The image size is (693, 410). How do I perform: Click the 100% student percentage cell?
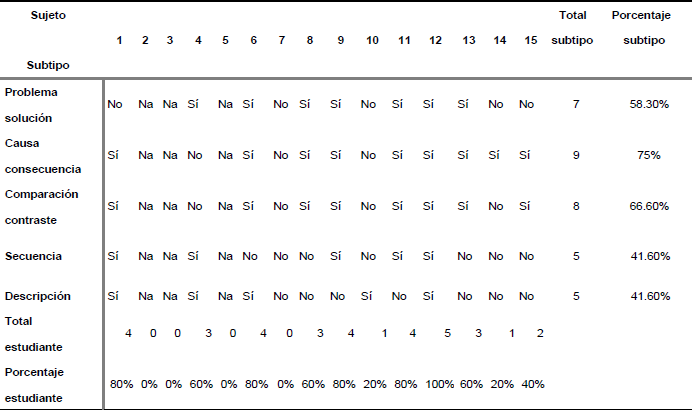(441, 385)
